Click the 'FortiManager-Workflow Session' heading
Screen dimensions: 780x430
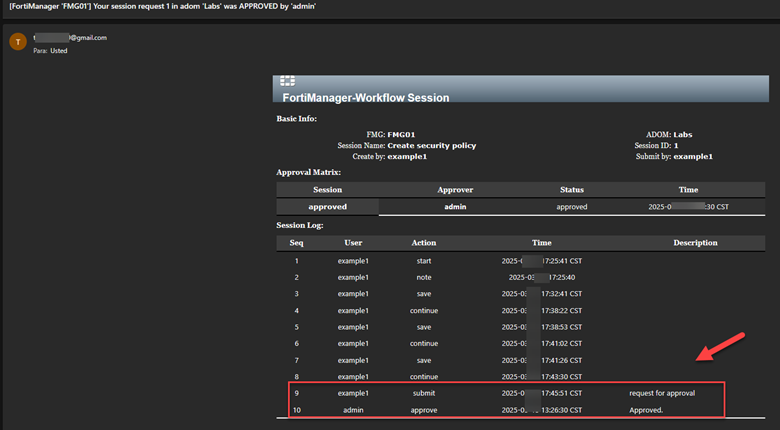[366, 98]
